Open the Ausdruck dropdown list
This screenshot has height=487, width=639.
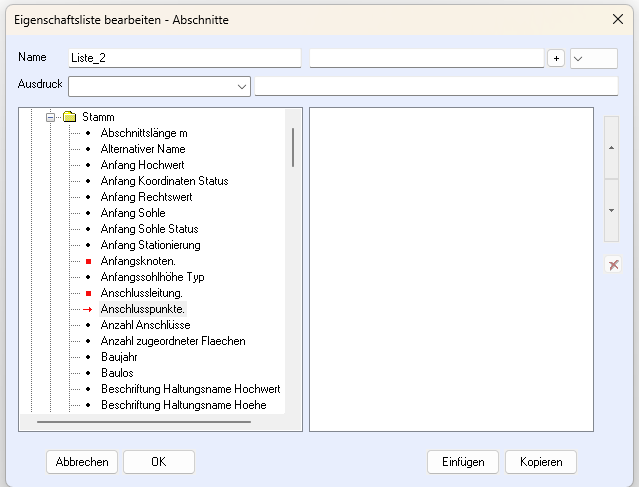tap(241, 87)
